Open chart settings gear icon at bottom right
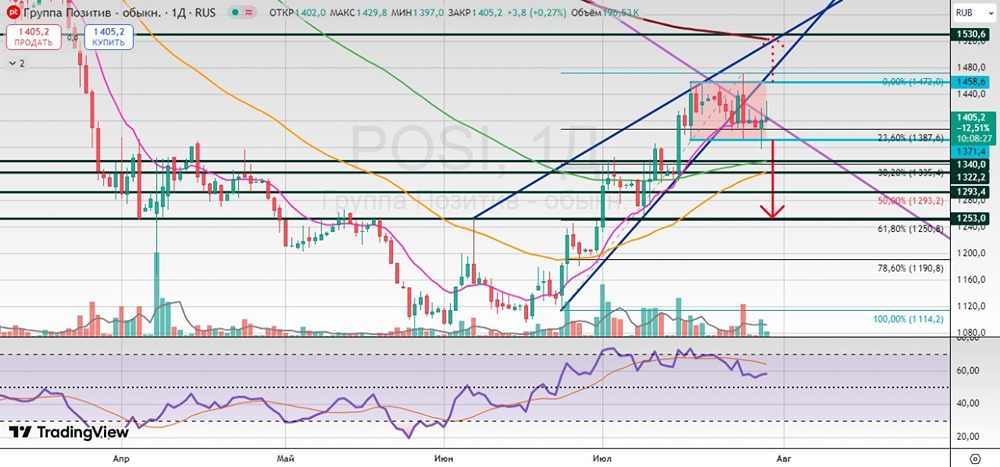Screen dimensions: 1000x467 coord(974,458)
